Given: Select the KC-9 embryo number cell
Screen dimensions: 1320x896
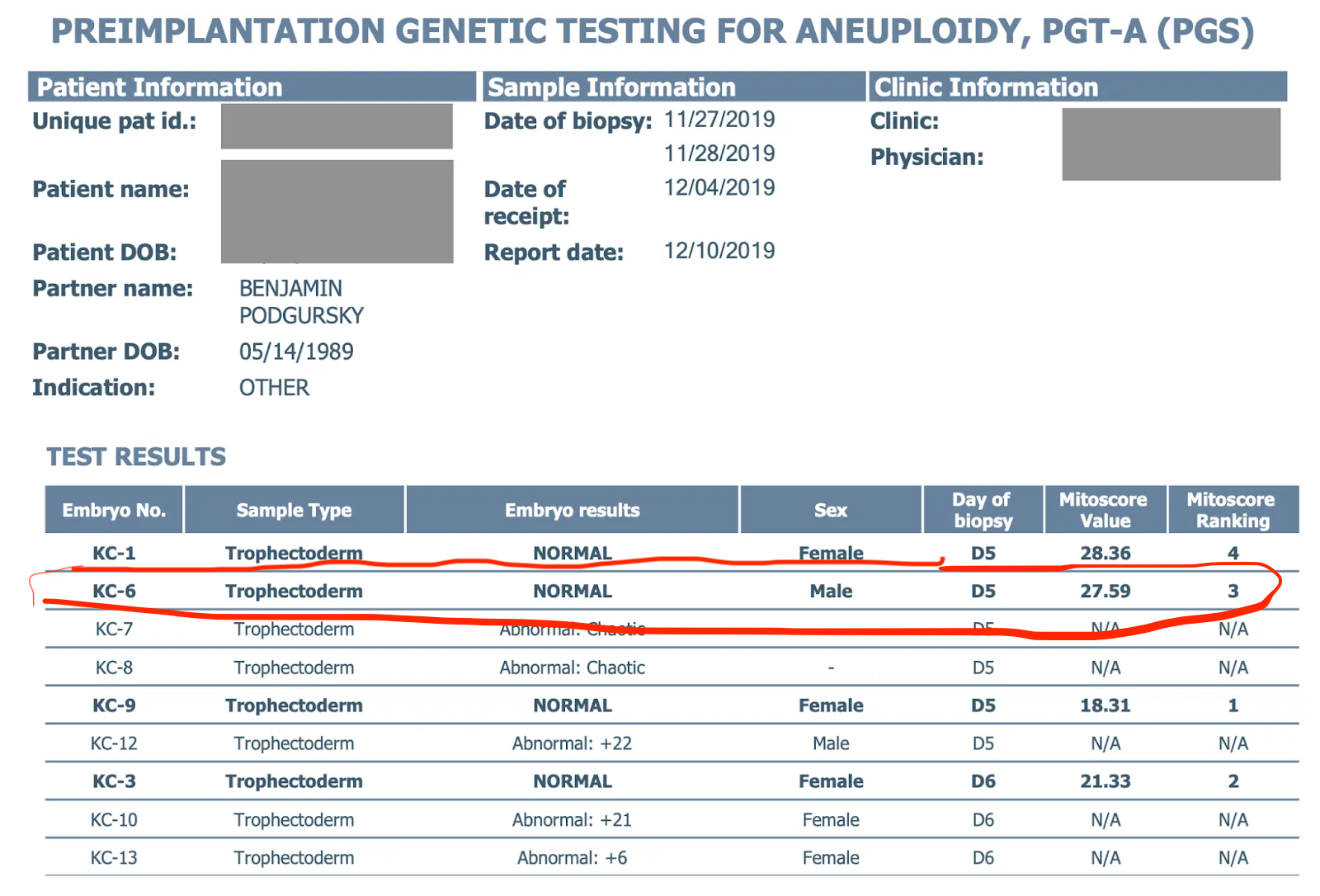Looking at the screenshot, I should point(114,705).
